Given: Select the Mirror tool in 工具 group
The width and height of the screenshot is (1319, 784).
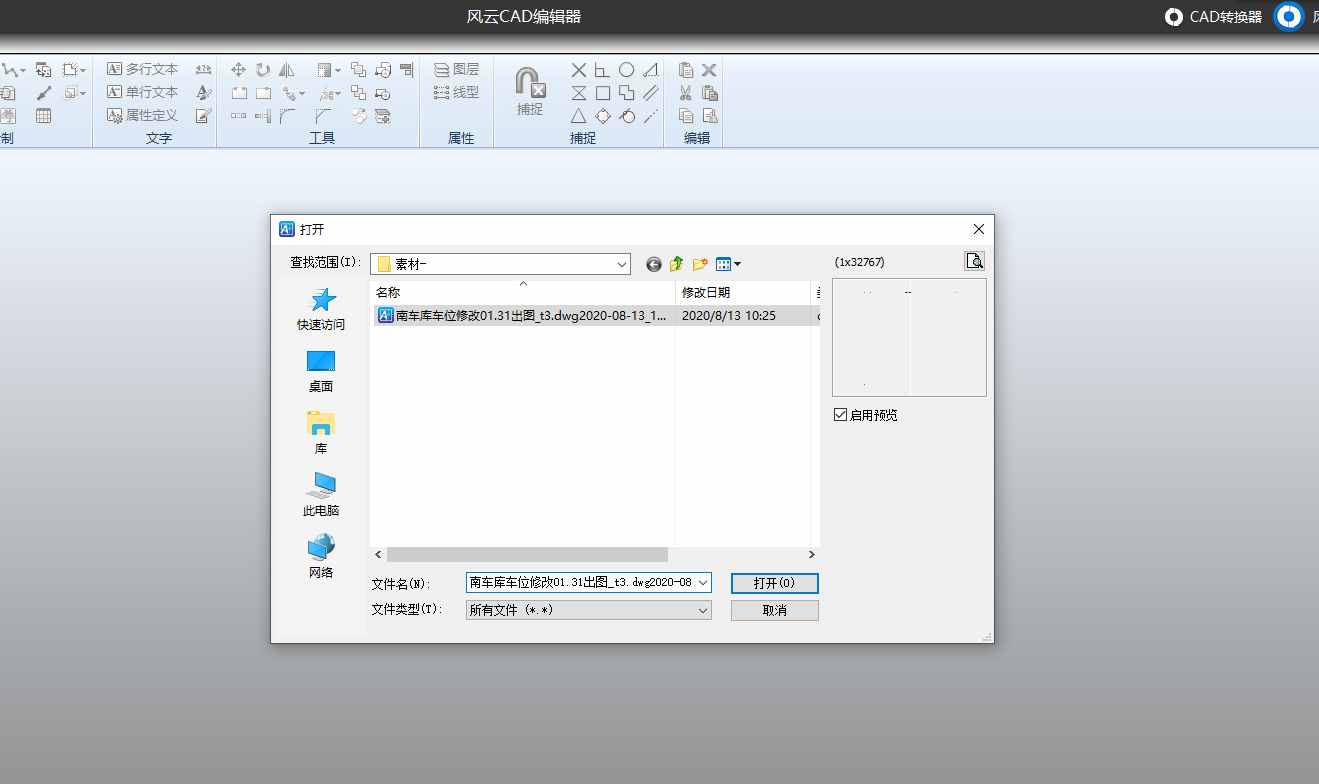Looking at the screenshot, I should point(287,69).
